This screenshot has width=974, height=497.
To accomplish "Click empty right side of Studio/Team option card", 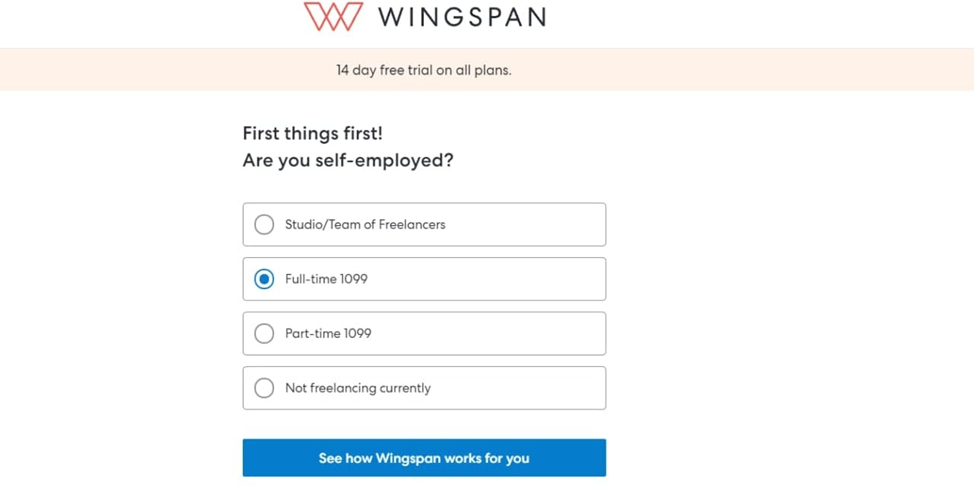I will pos(540,225).
